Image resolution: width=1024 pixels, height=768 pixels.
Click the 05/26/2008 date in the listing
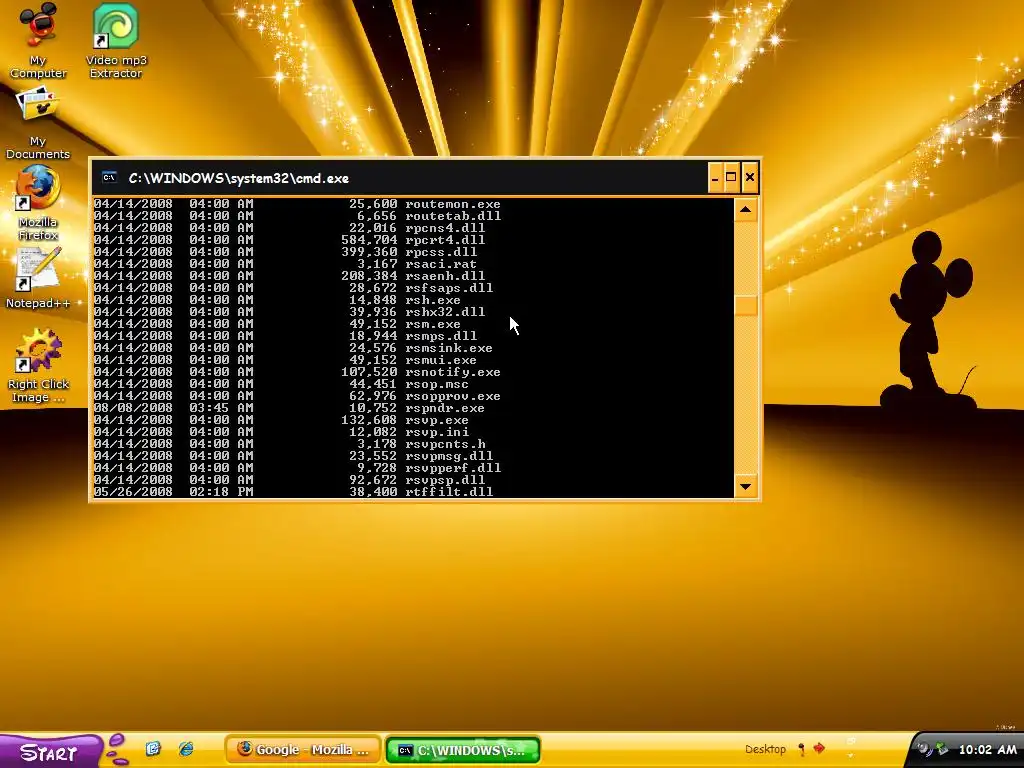click(x=133, y=492)
